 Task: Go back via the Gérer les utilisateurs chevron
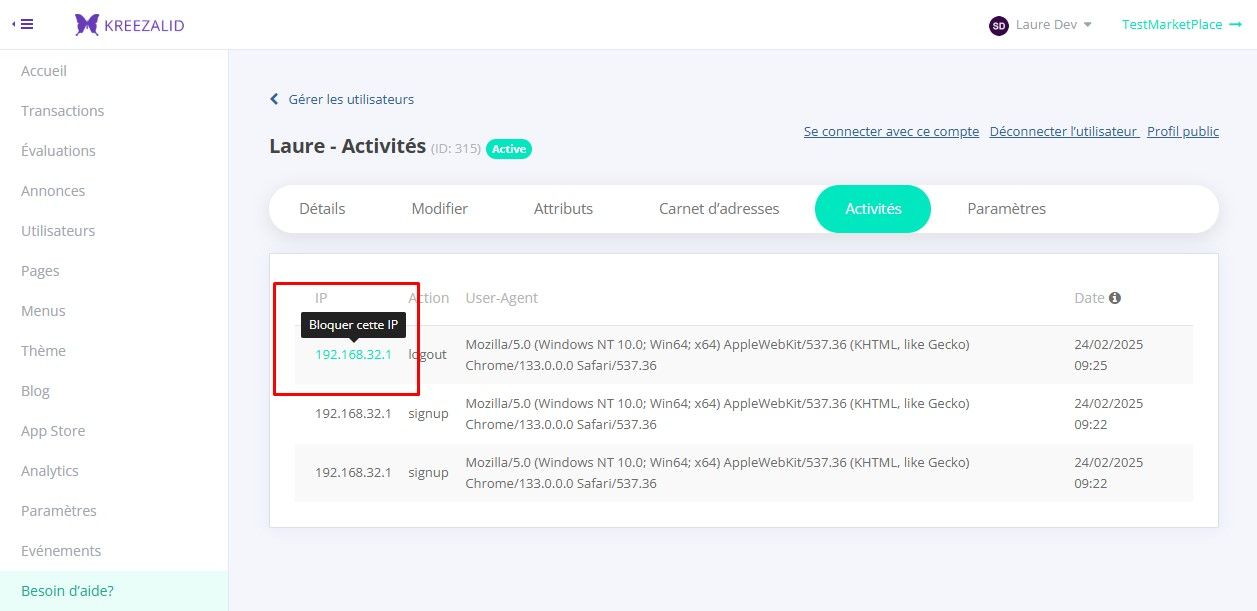275,99
